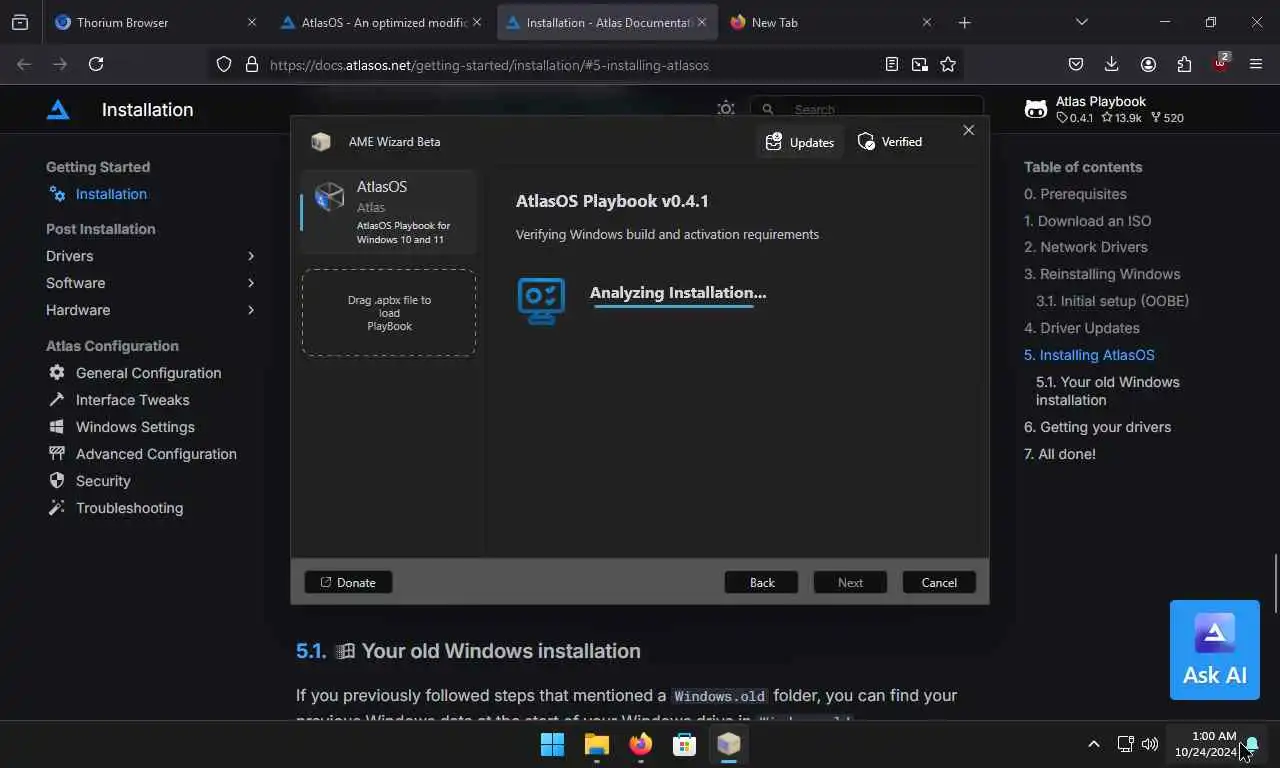The width and height of the screenshot is (1280, 768).
Task: Expand the Drivers section
Action: click(x=150, y=256)
